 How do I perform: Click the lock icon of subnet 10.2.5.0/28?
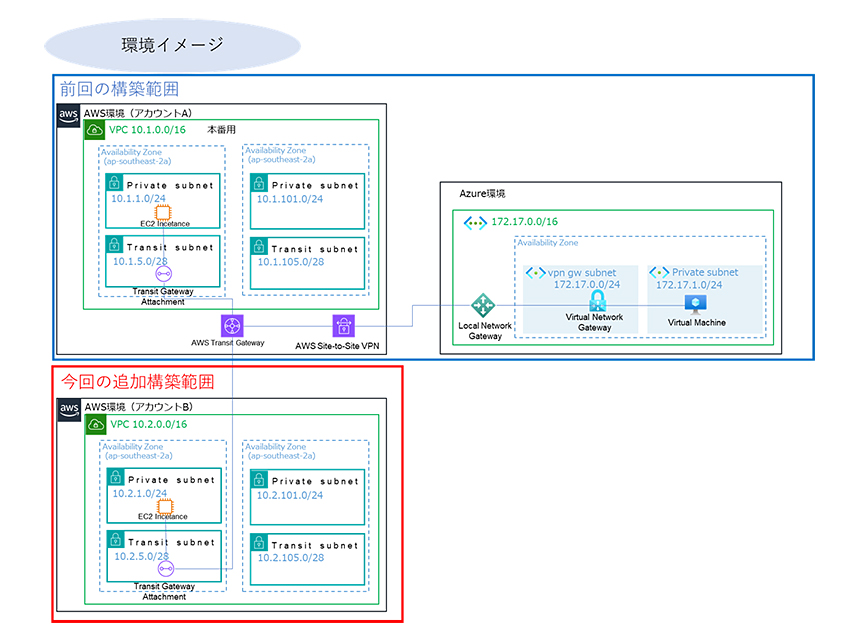pyautogui.click(x=116, y=539)
